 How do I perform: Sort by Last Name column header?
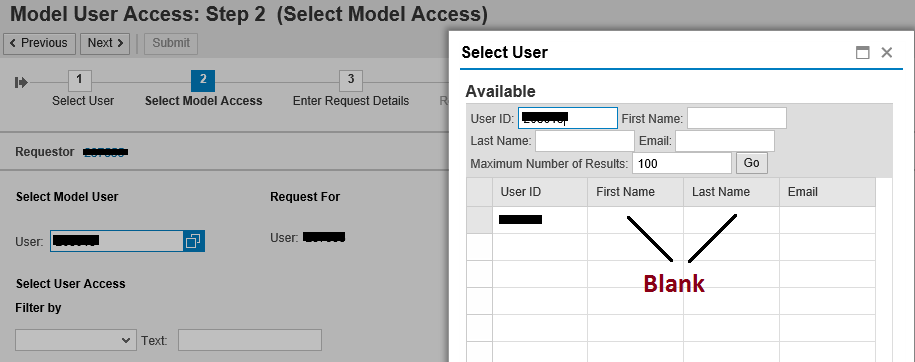tap(731, 192)
